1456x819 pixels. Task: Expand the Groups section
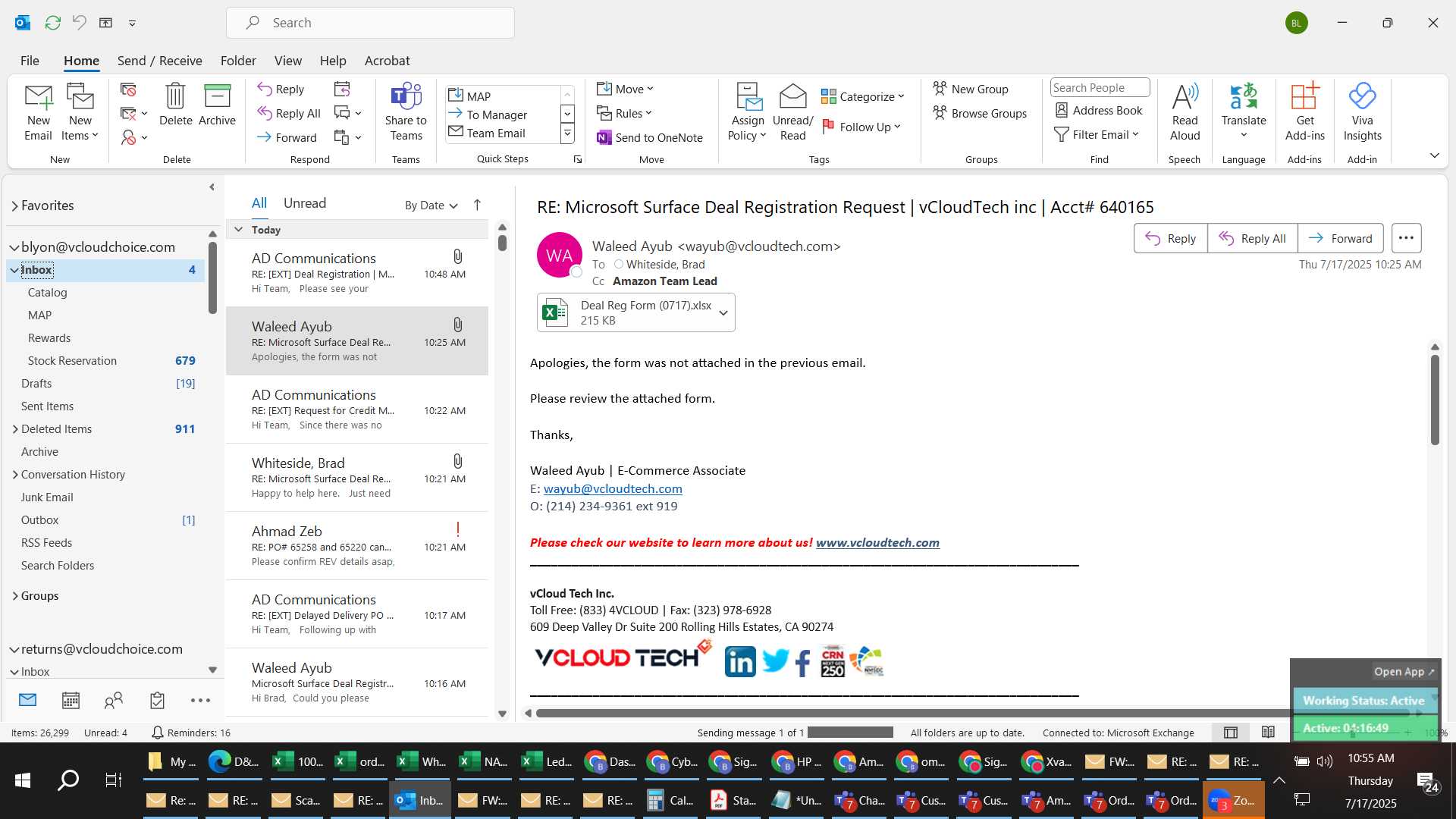point(15,596)
